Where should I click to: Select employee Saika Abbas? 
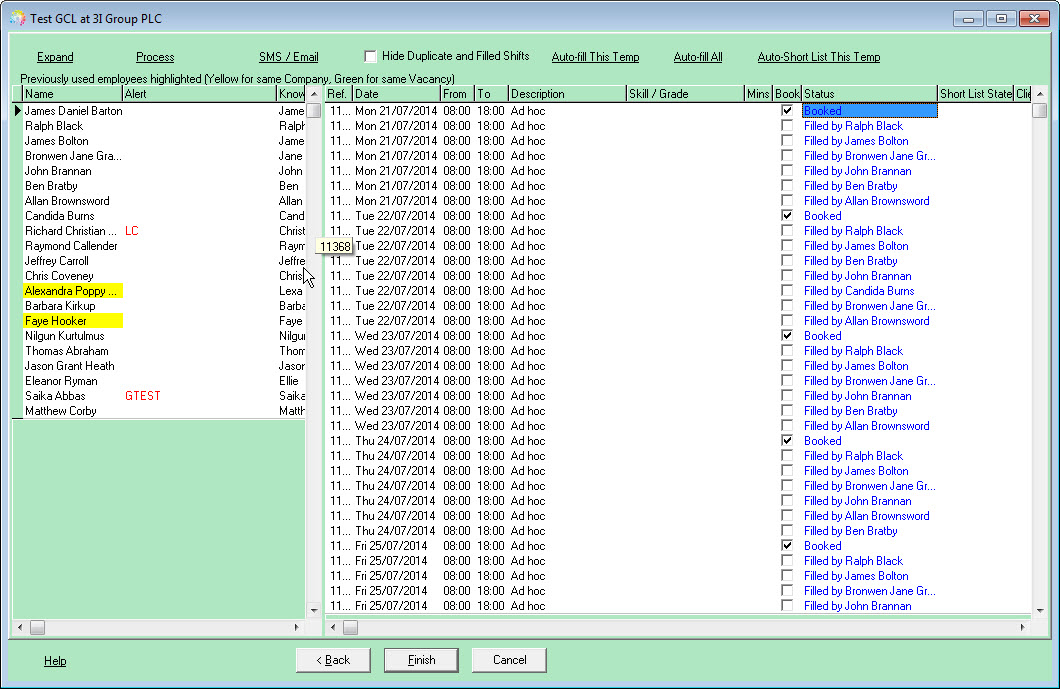(55, 396)
